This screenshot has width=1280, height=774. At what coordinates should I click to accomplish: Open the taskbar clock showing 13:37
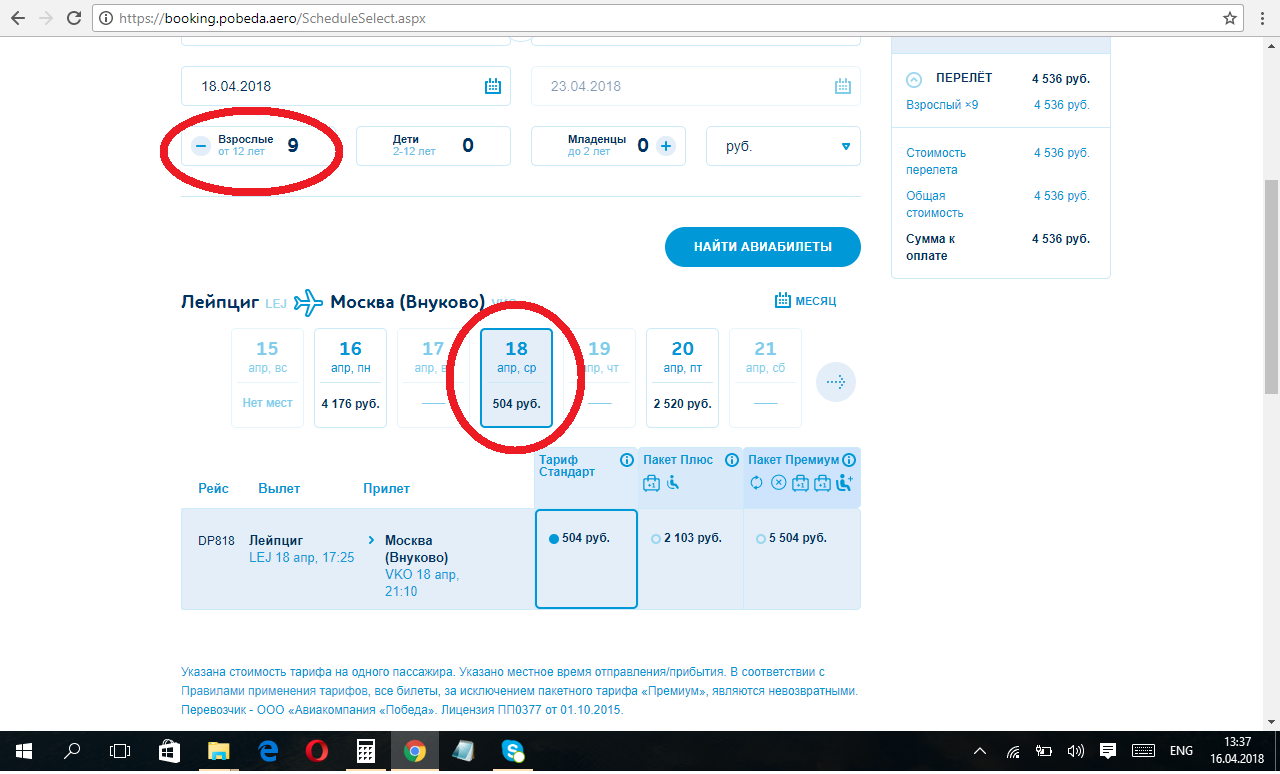click(1237, 751)
